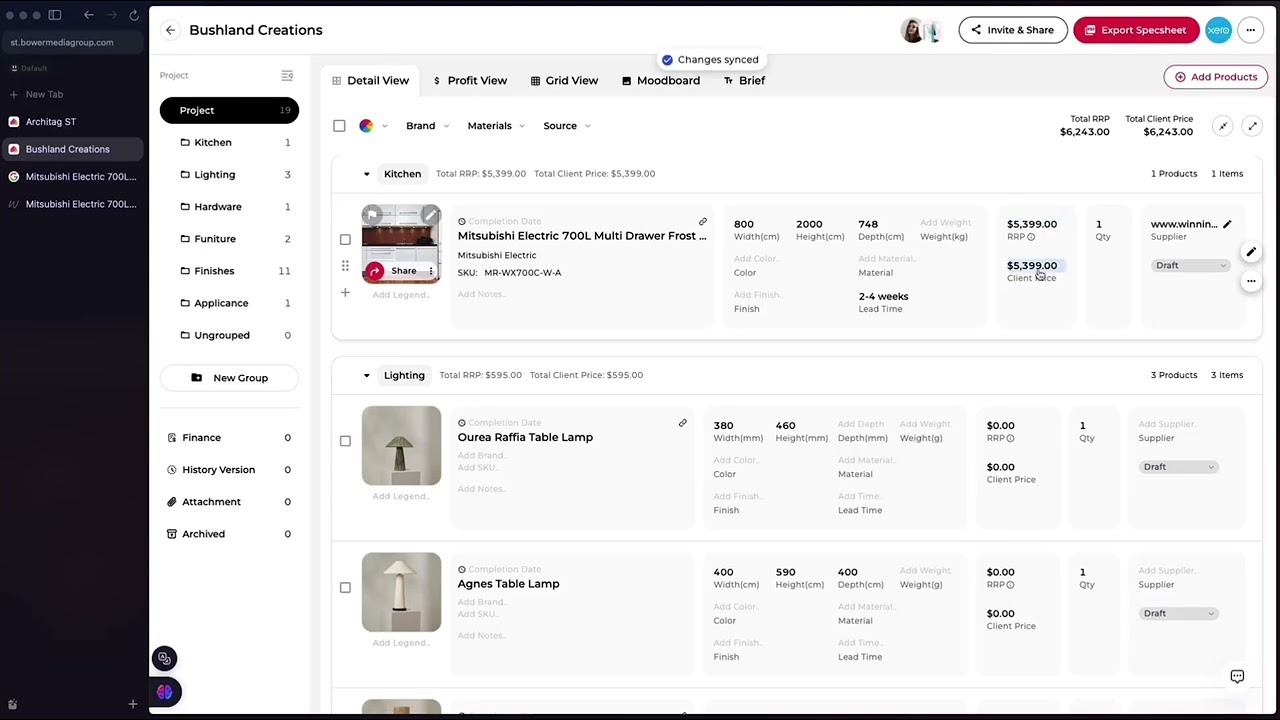Image resolution: width=1280 pixels, height=720 pixels.
Task: Open the Source filter dropdown
Action: pyautogui.click(x=567, y=126)
